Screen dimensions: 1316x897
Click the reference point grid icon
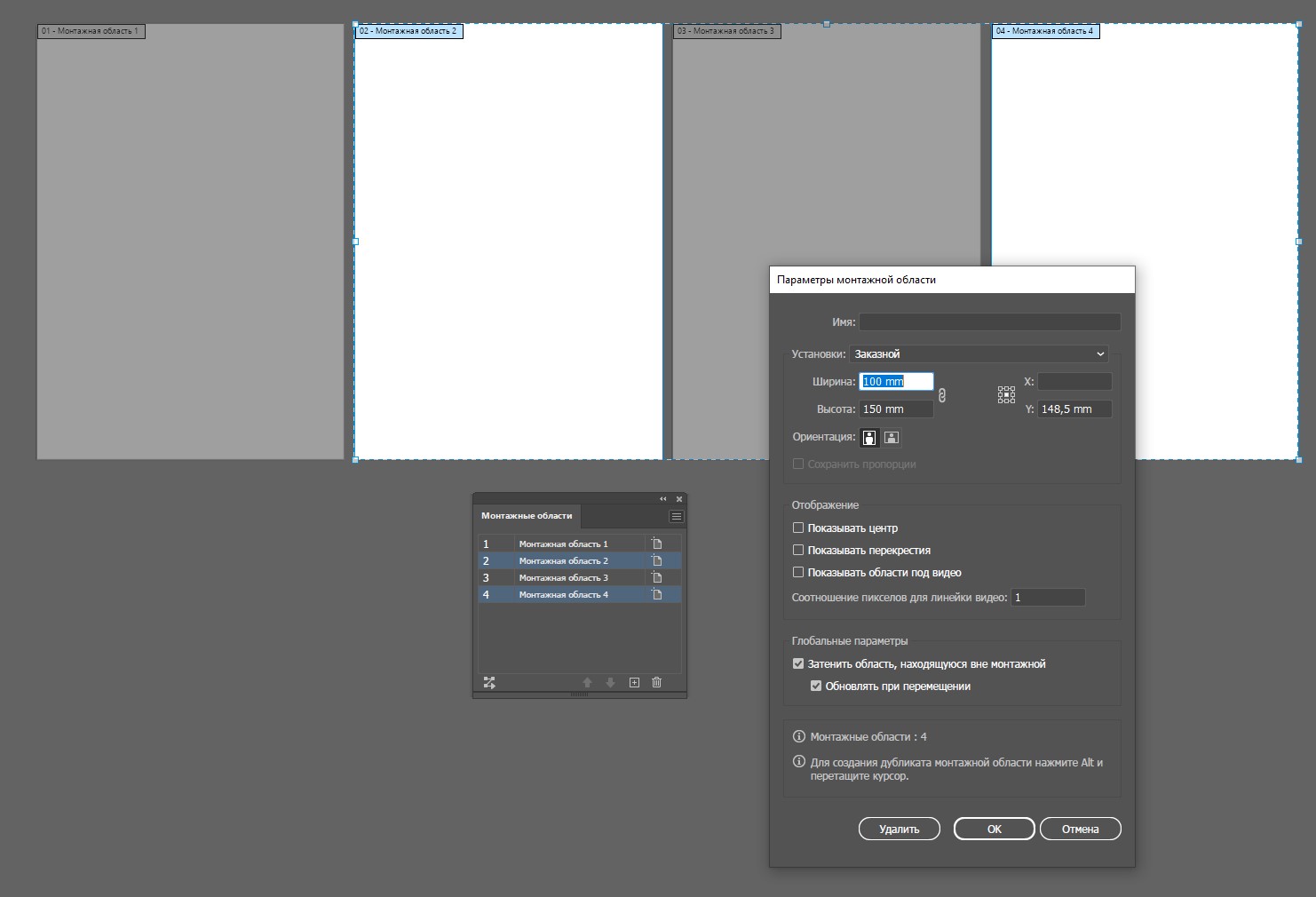[1006, 394]
